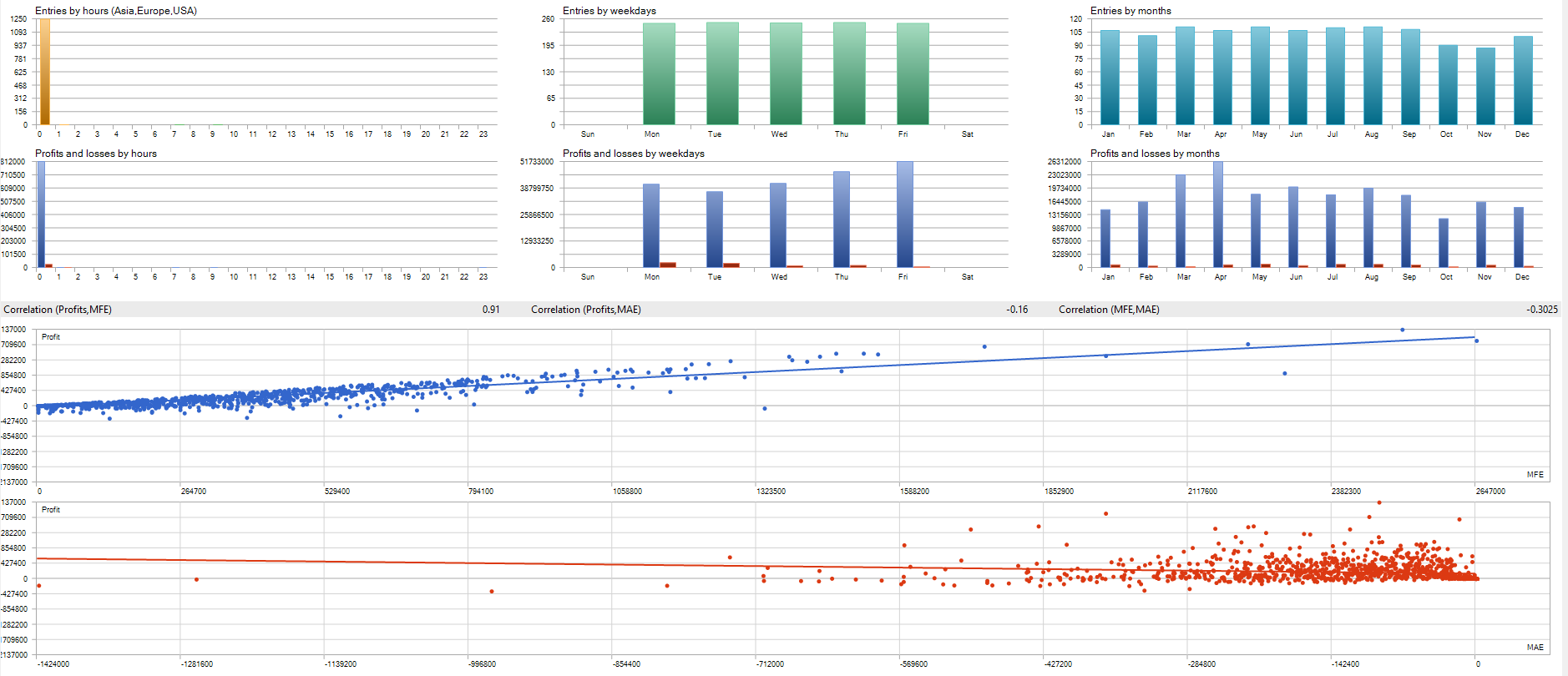Click the 'Entries by months' chart title
The image size is (1568, 676).
1130,11
